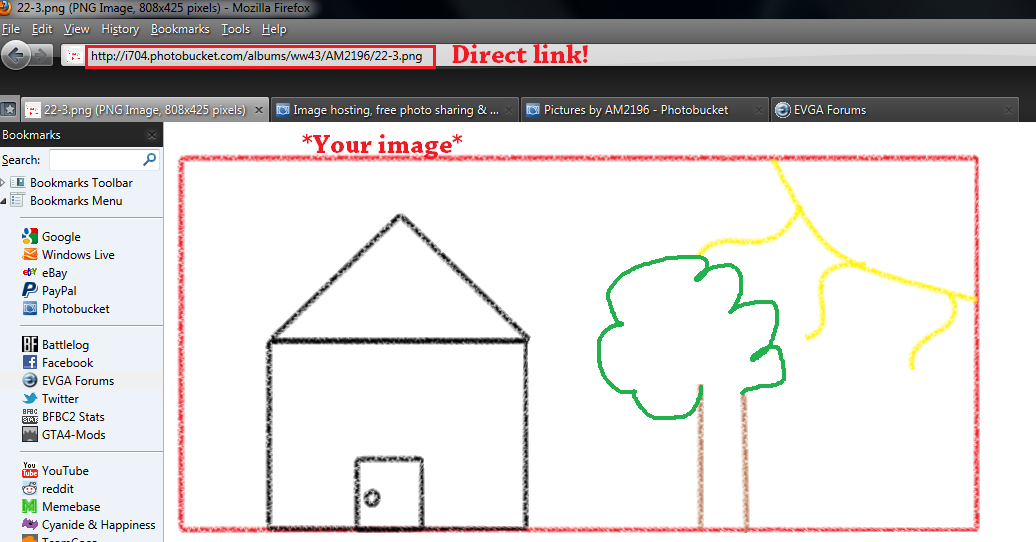Click the Google bookmark icon

click(x=29, y=237)
